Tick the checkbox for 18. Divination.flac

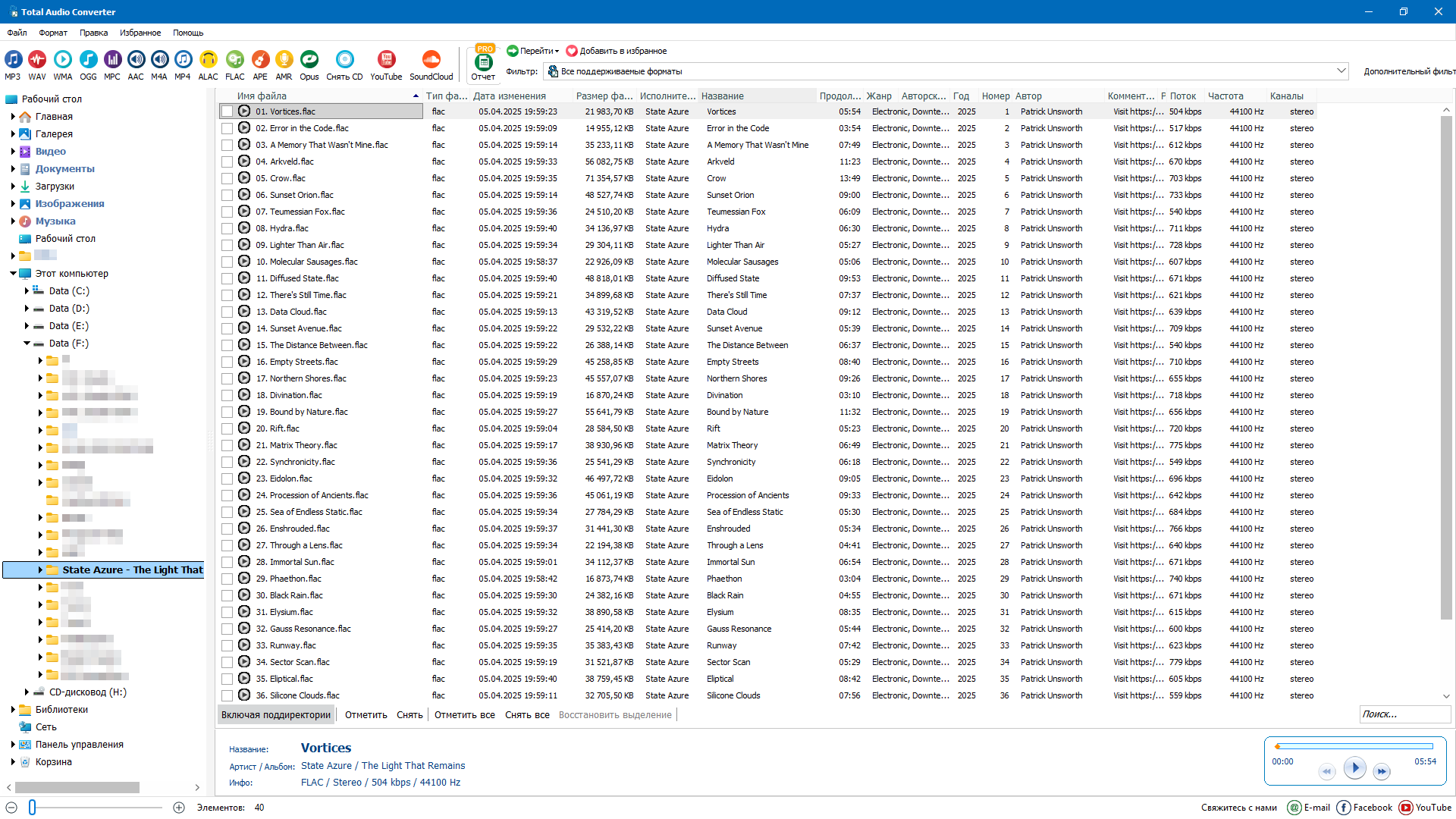click(x=227, y=395)
